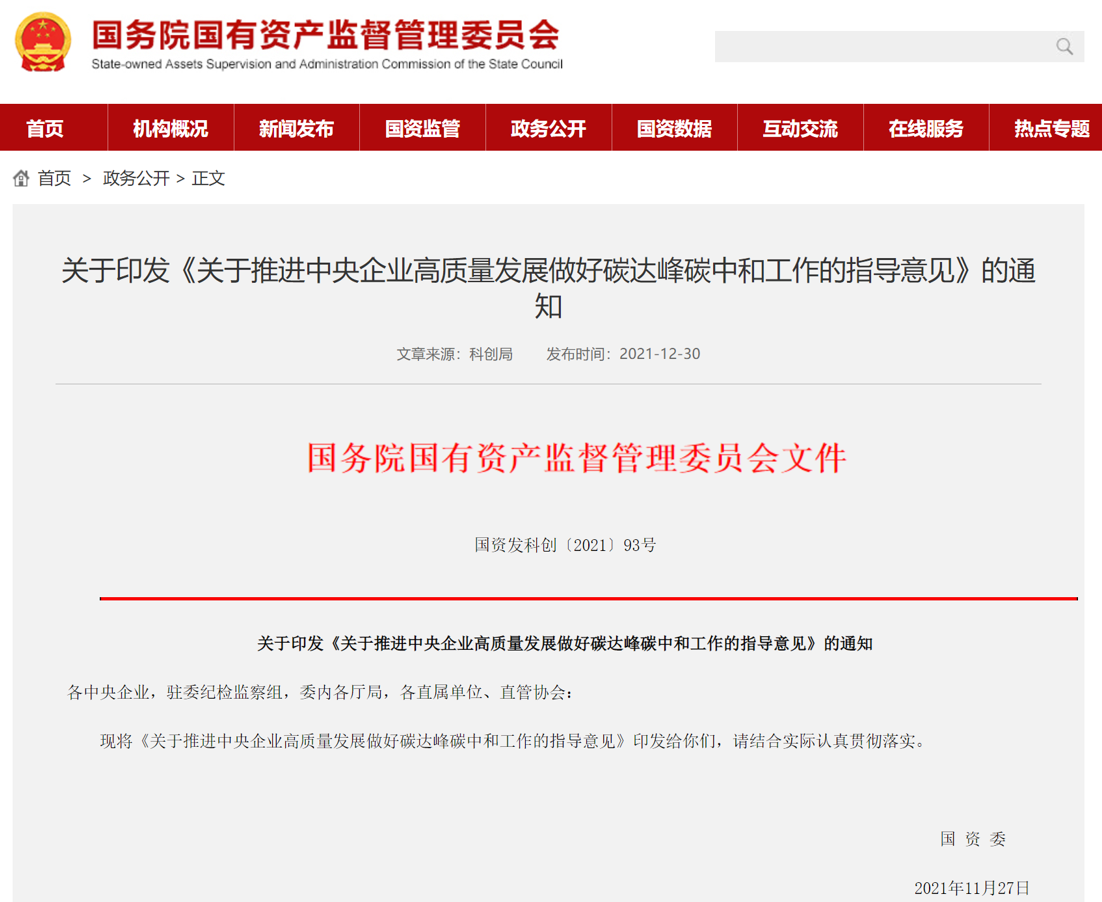This screenshot has height=902, width=1102.
Task: Click the home icon in breadcrumb
Action: pyautogui.click(x=21, y=179)
